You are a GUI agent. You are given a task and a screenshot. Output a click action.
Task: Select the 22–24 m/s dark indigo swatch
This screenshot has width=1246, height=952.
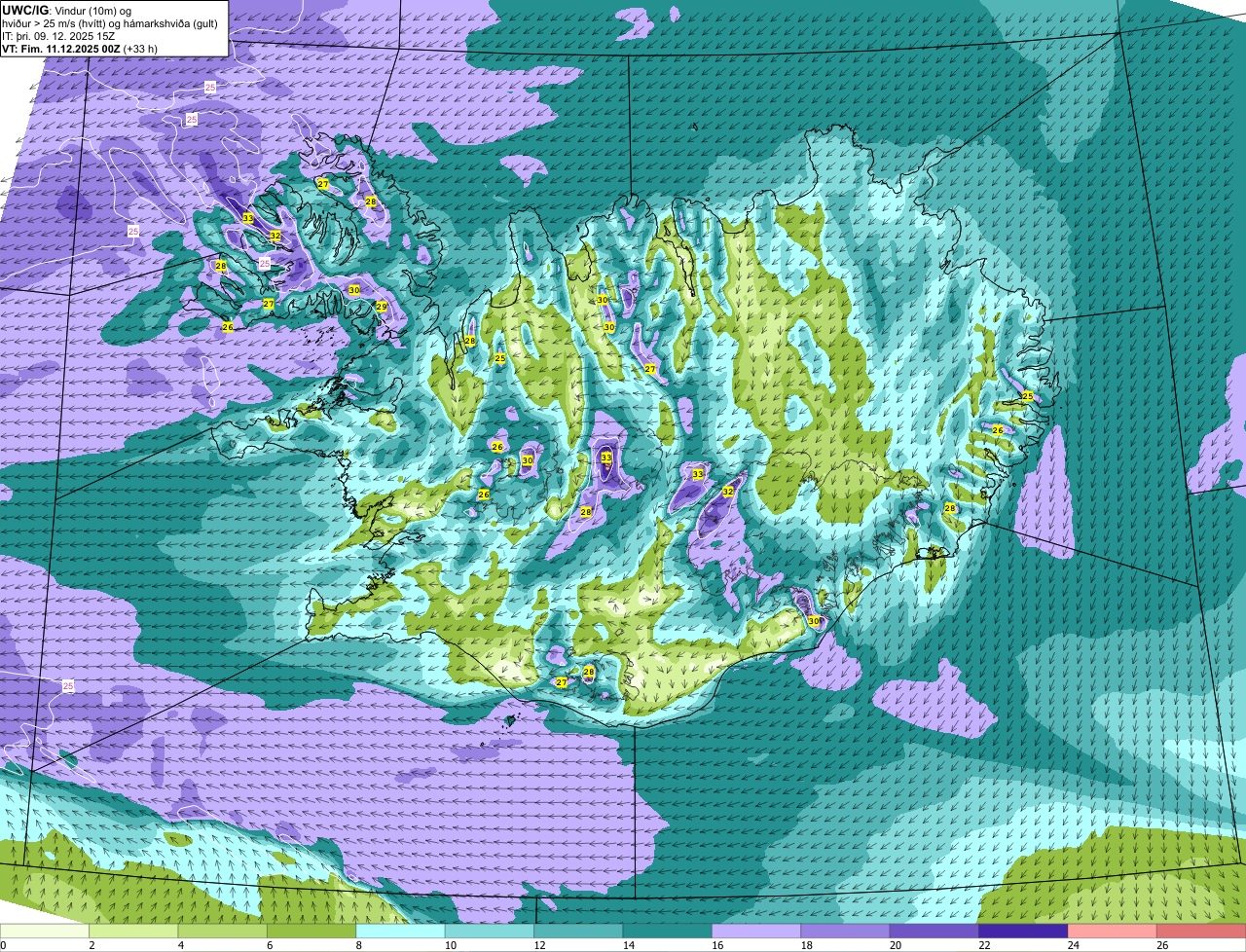[x=1023, y=932]
